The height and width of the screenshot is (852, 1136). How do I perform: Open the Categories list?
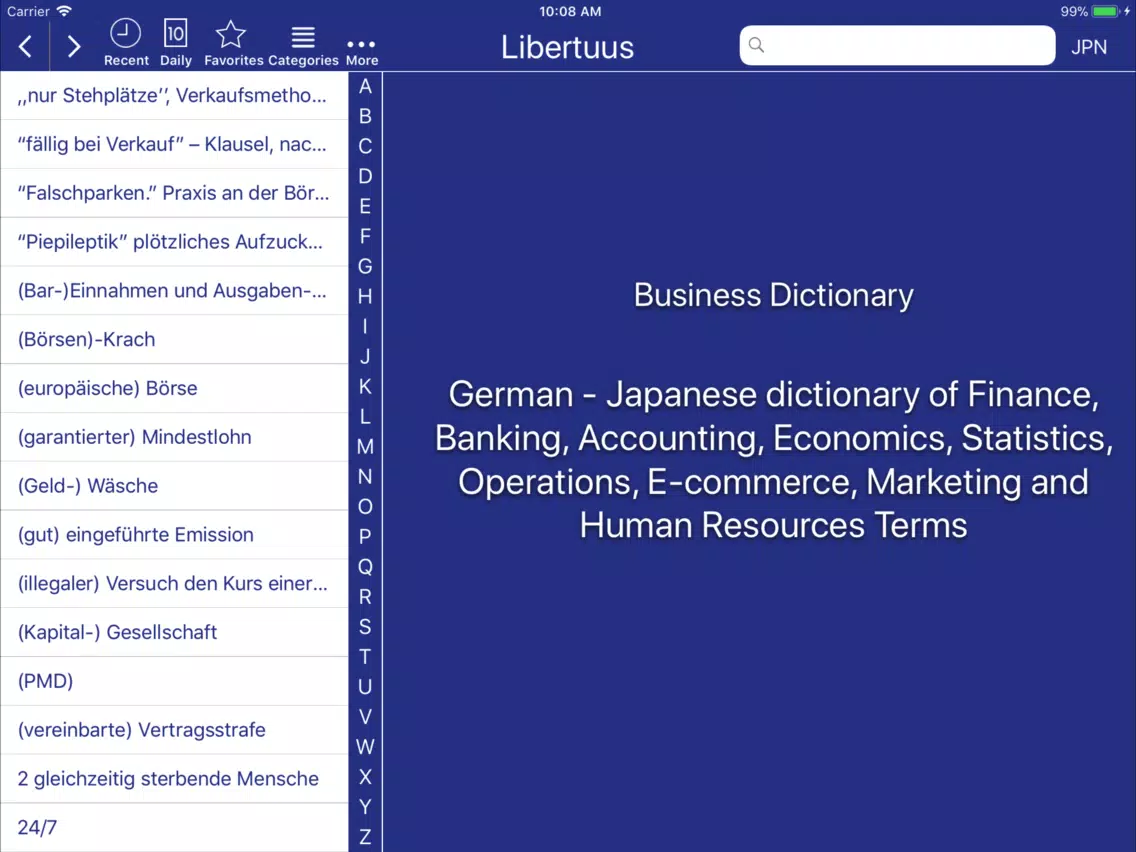tap(303, 44)
